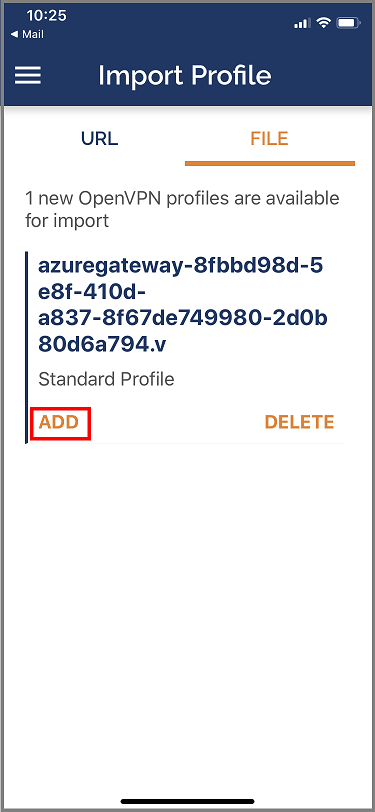Tap the orange underline under FILE
Image resolution: width=375 pixels, height=812 pixels.
[x=270, y=164]
